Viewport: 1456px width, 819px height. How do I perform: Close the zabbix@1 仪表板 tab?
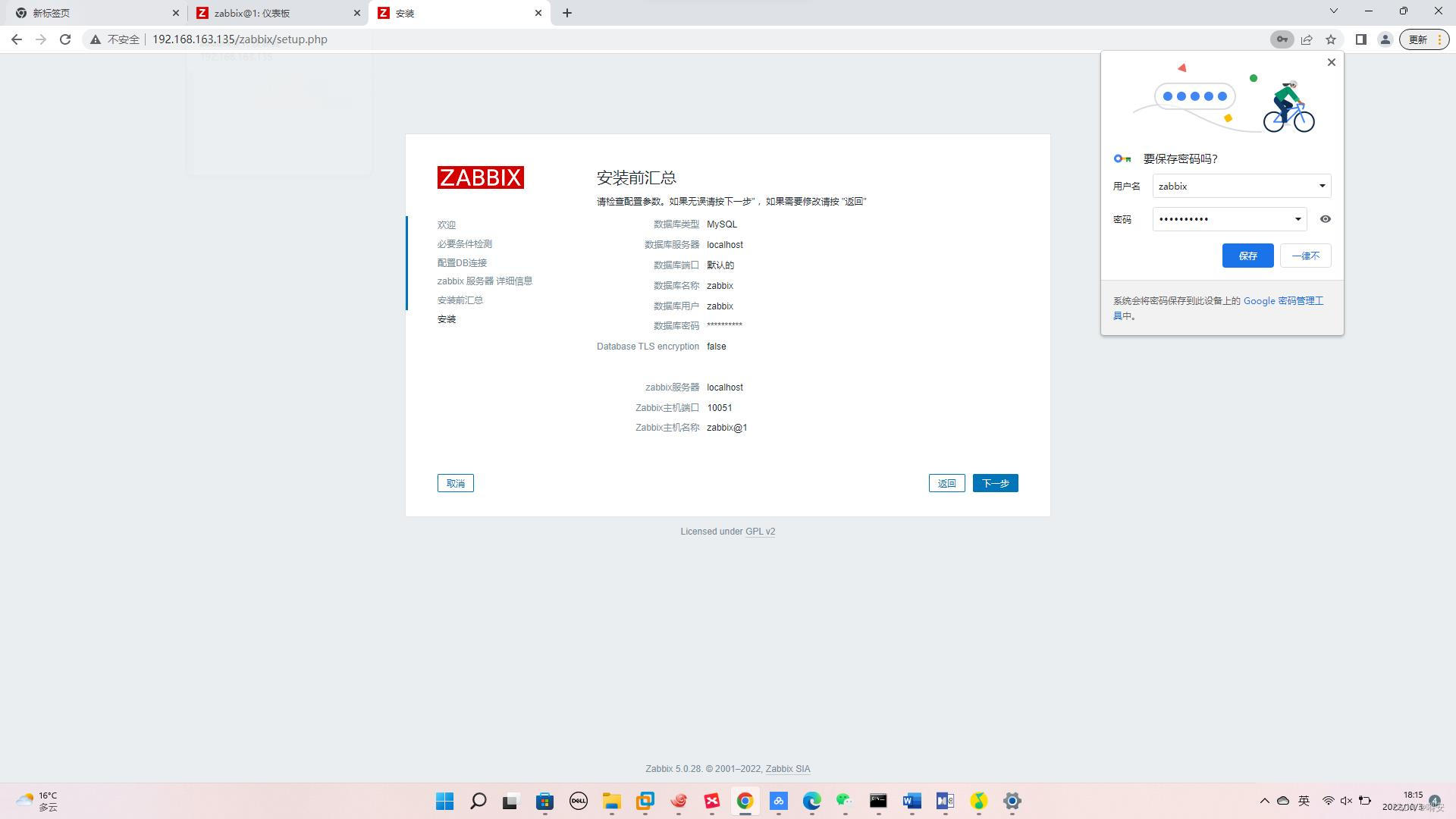click(357, 13)
